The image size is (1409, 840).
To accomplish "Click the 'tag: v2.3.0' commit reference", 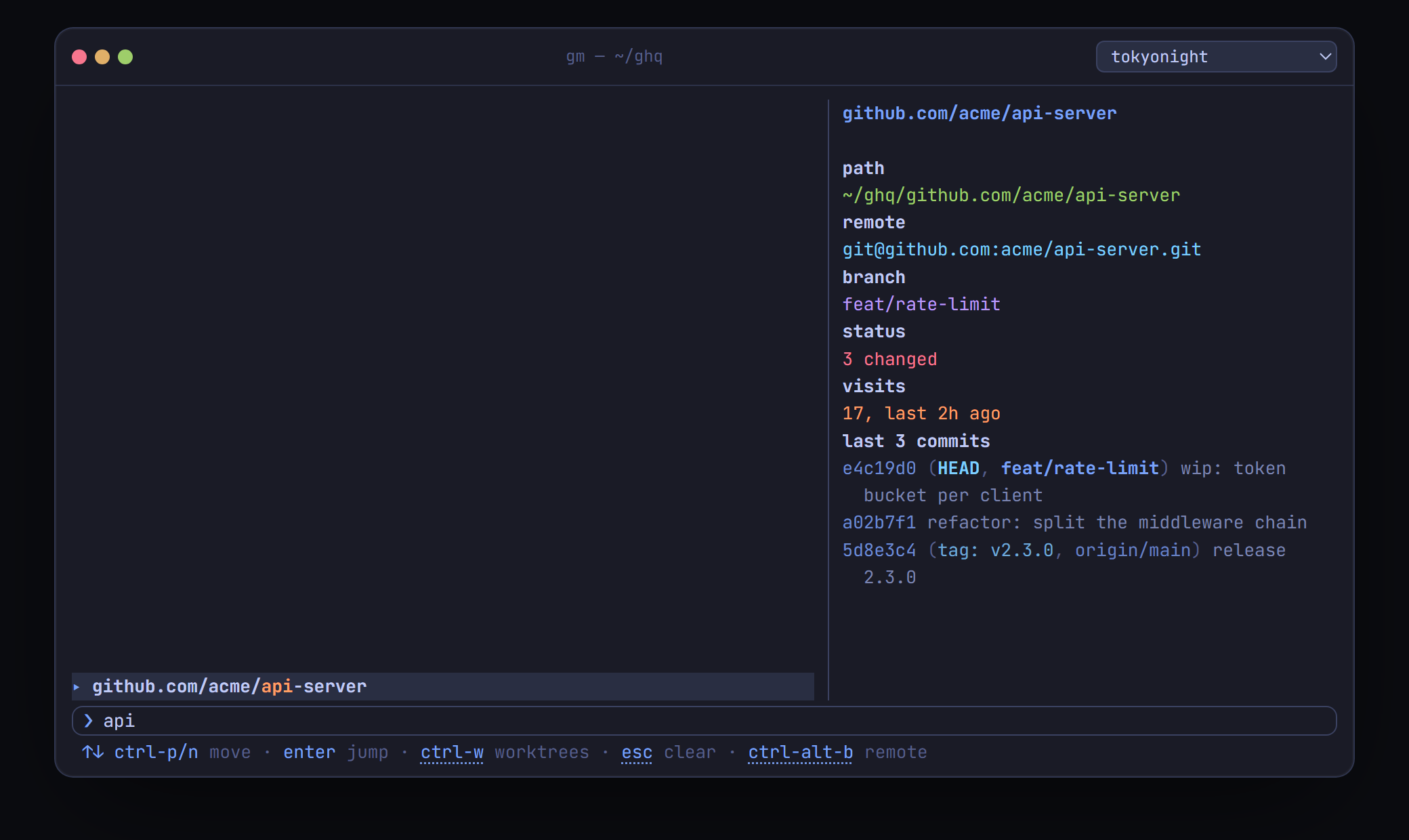I will click(995, 550).
